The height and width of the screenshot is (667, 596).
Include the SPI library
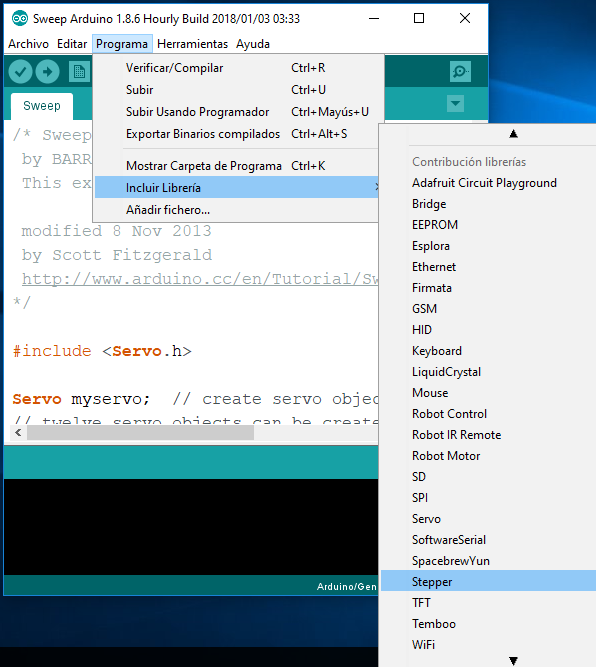point(488,498)
